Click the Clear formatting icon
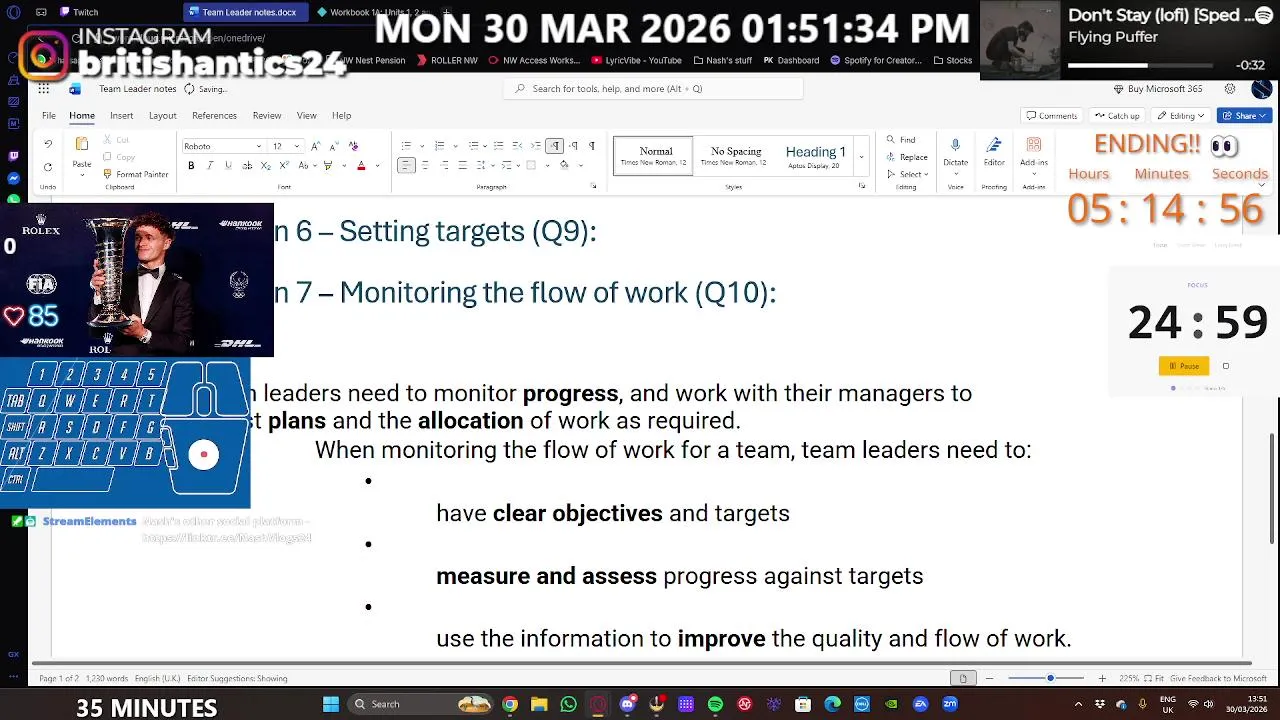 click(x=353, y=146)
